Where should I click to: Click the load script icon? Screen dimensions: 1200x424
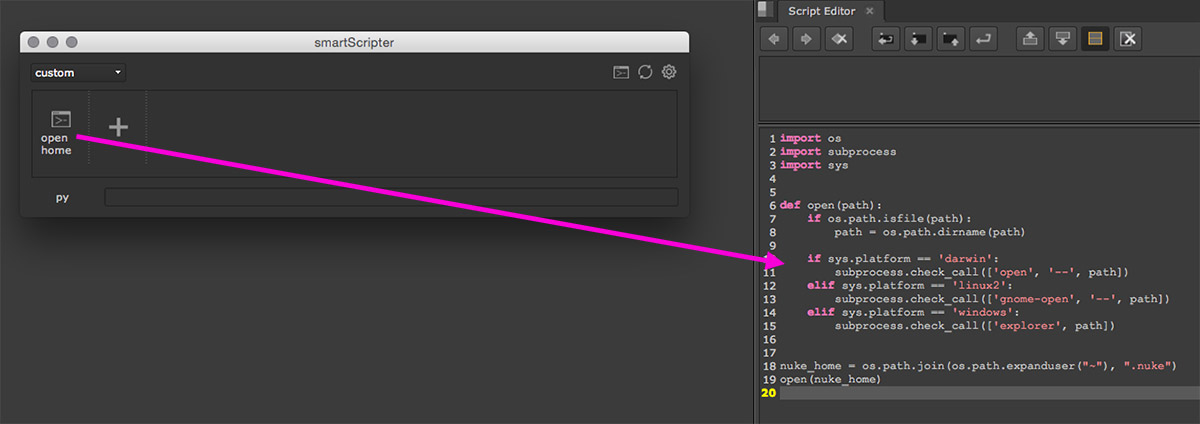point(919,39)
